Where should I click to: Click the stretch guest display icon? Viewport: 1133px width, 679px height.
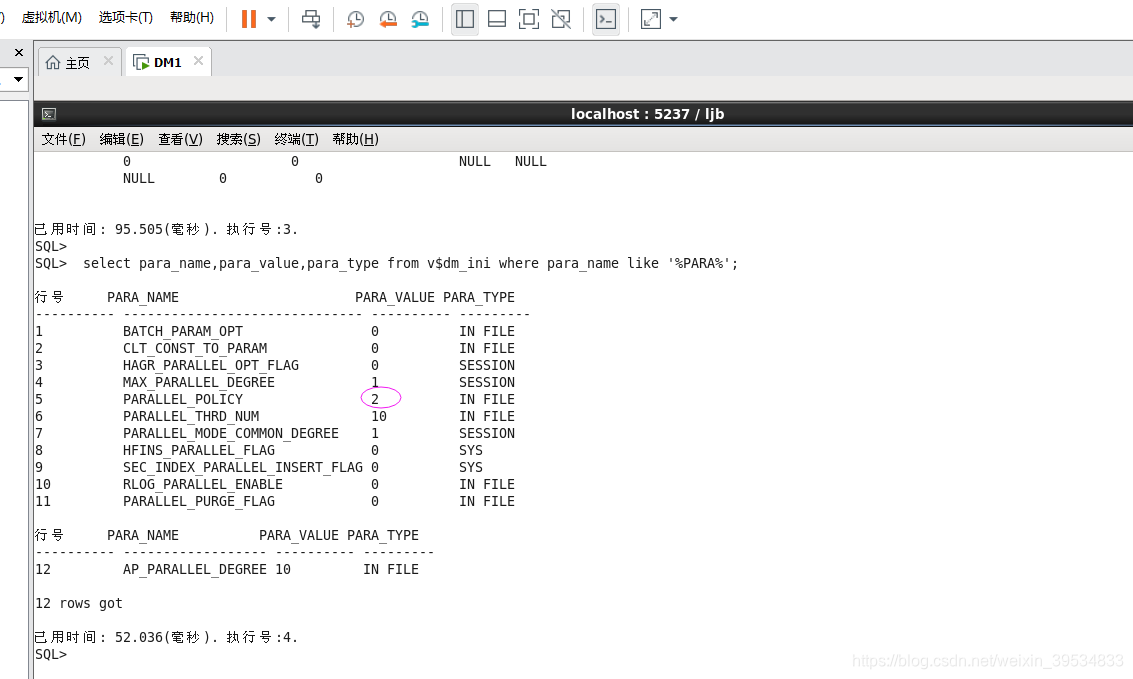point(650,19)
